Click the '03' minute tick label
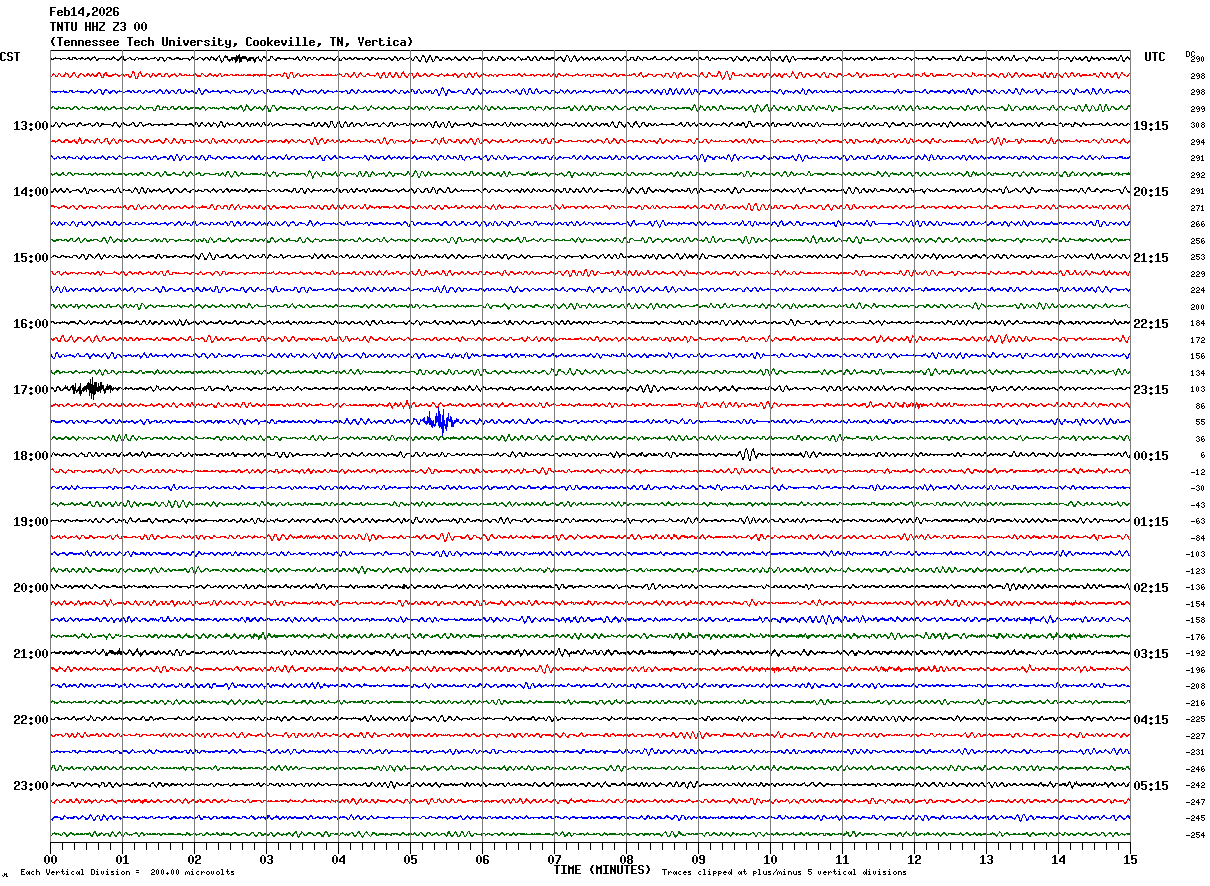The image size is (1210, 886). (x=266, y=859)
